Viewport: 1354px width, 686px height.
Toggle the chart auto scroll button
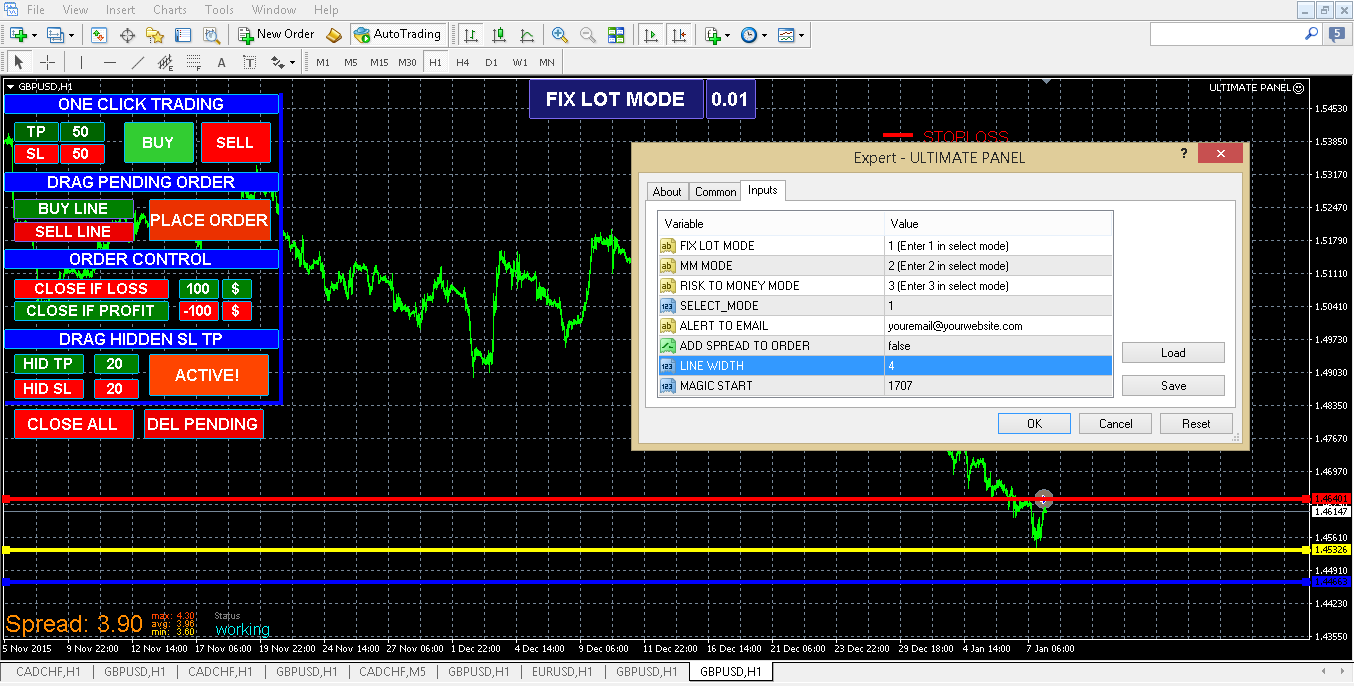[x=652, y=35]
